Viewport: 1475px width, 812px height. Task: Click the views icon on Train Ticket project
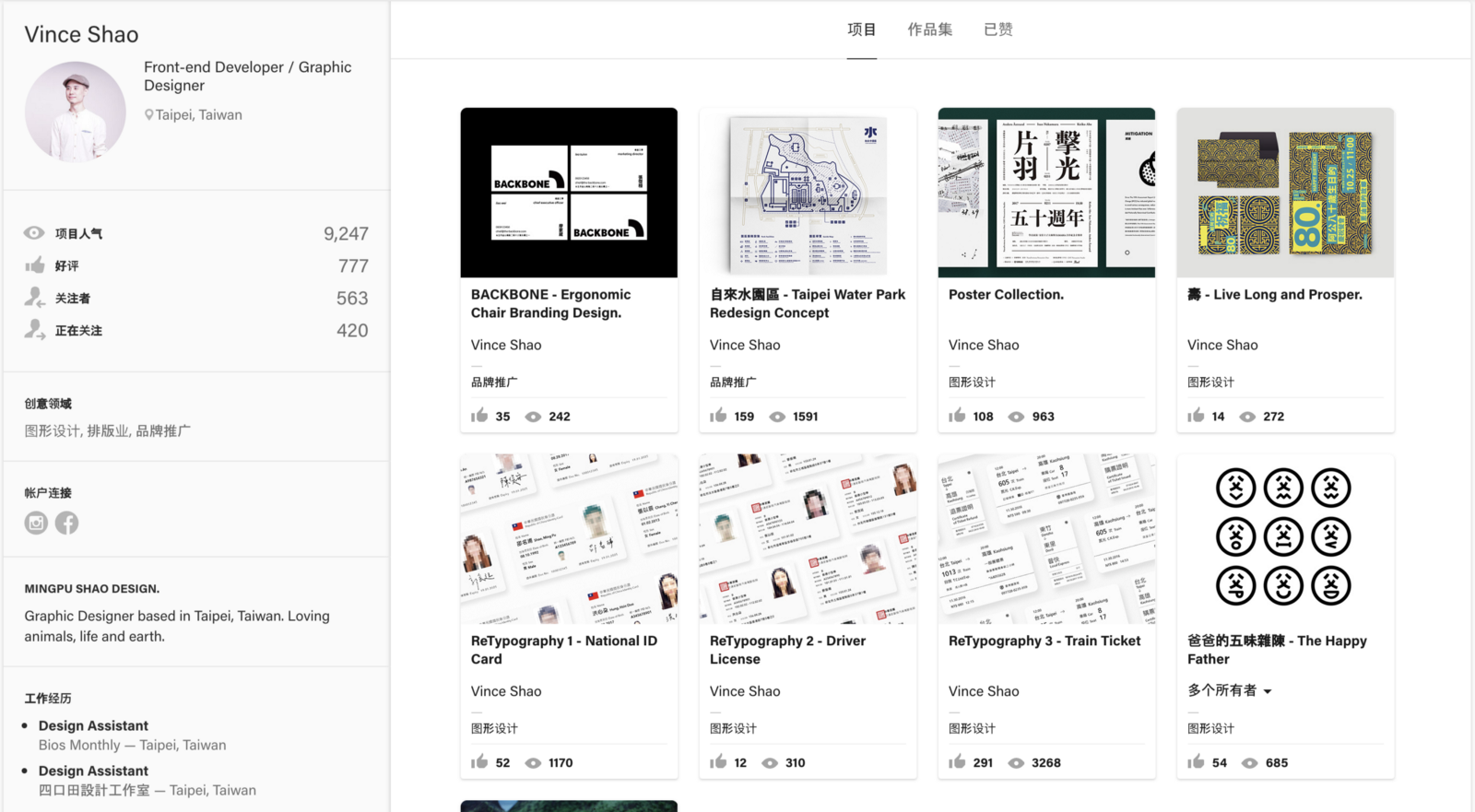[1016, 763]
